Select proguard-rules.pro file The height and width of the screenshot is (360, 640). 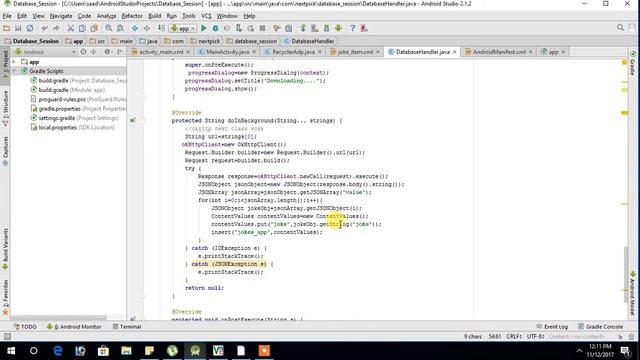pos(79,99)
